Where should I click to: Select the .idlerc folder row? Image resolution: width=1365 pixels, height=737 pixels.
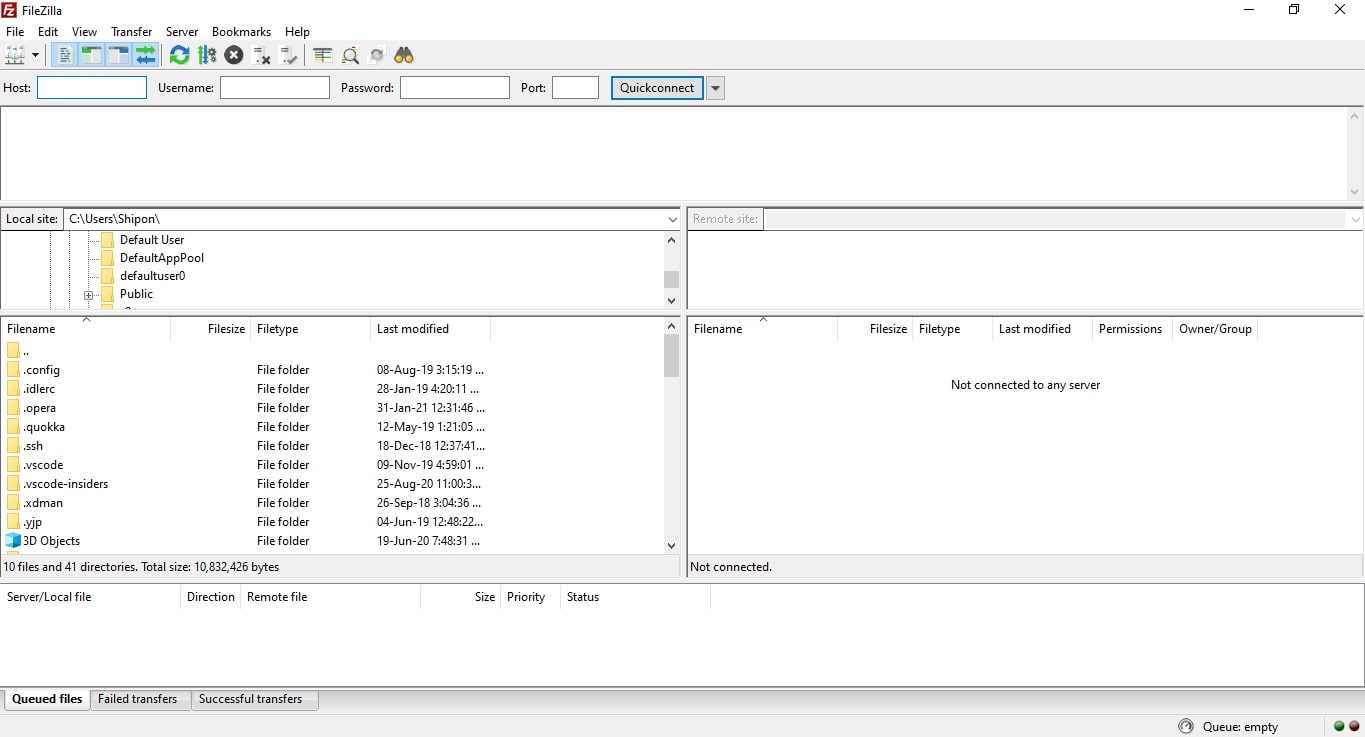click(332, 389)
